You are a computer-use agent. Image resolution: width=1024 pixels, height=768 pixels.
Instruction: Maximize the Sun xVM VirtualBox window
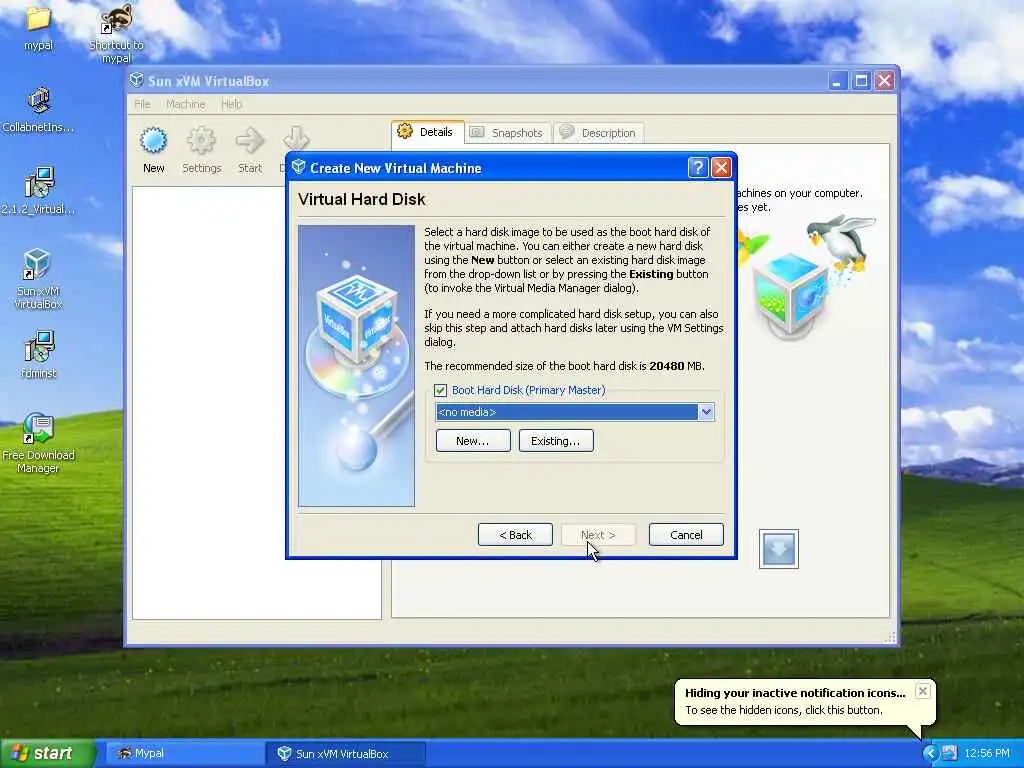(x=861, y=81)
